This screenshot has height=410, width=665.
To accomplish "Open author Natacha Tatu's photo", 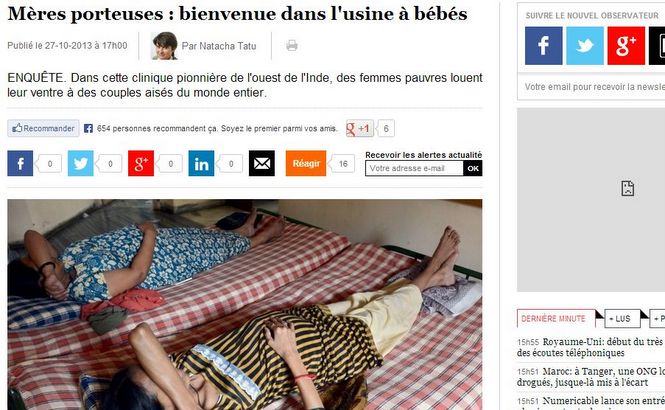I will click(x=164, y=46).
